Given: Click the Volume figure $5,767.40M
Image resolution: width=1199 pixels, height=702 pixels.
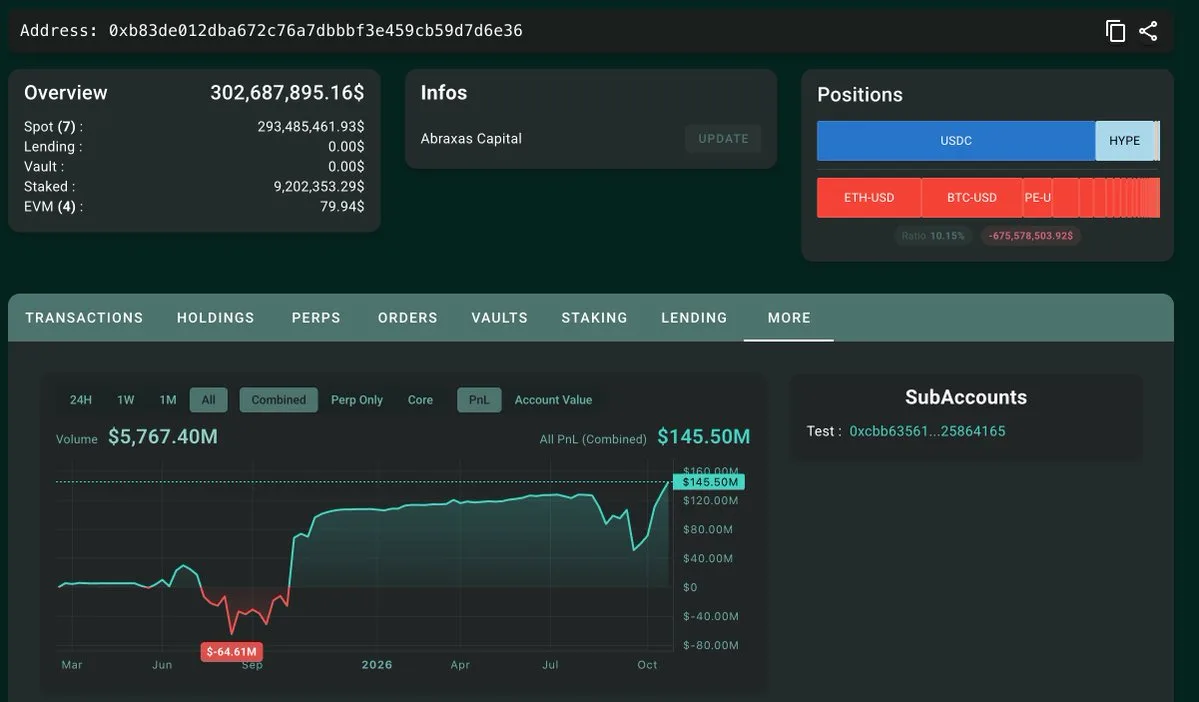Looking at the screenshot, I should 163,437.
